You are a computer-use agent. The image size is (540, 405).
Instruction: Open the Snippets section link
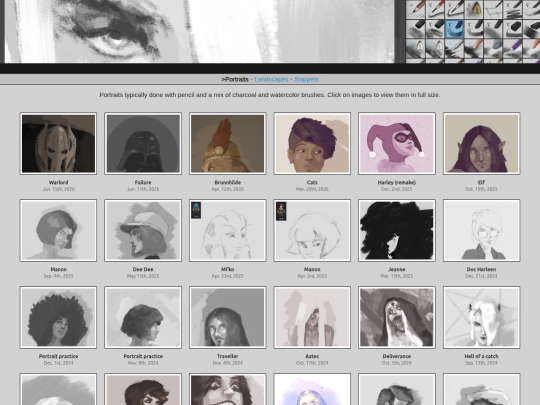coord(306,79)
